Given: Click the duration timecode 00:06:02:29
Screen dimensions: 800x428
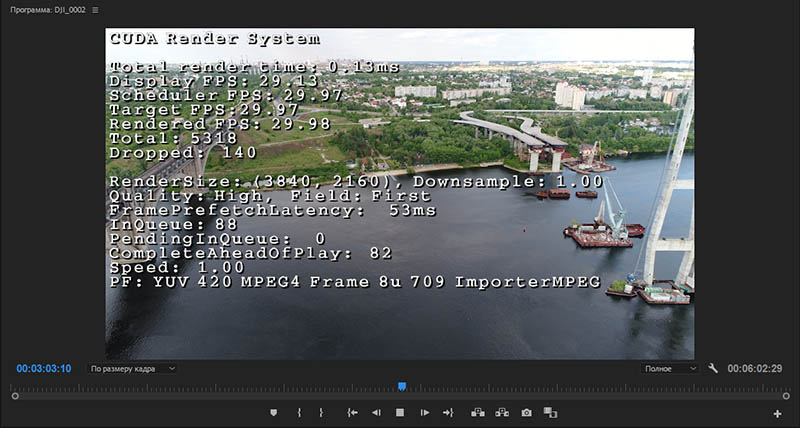Looking at the screenshot, I should (x=755, y=369).
